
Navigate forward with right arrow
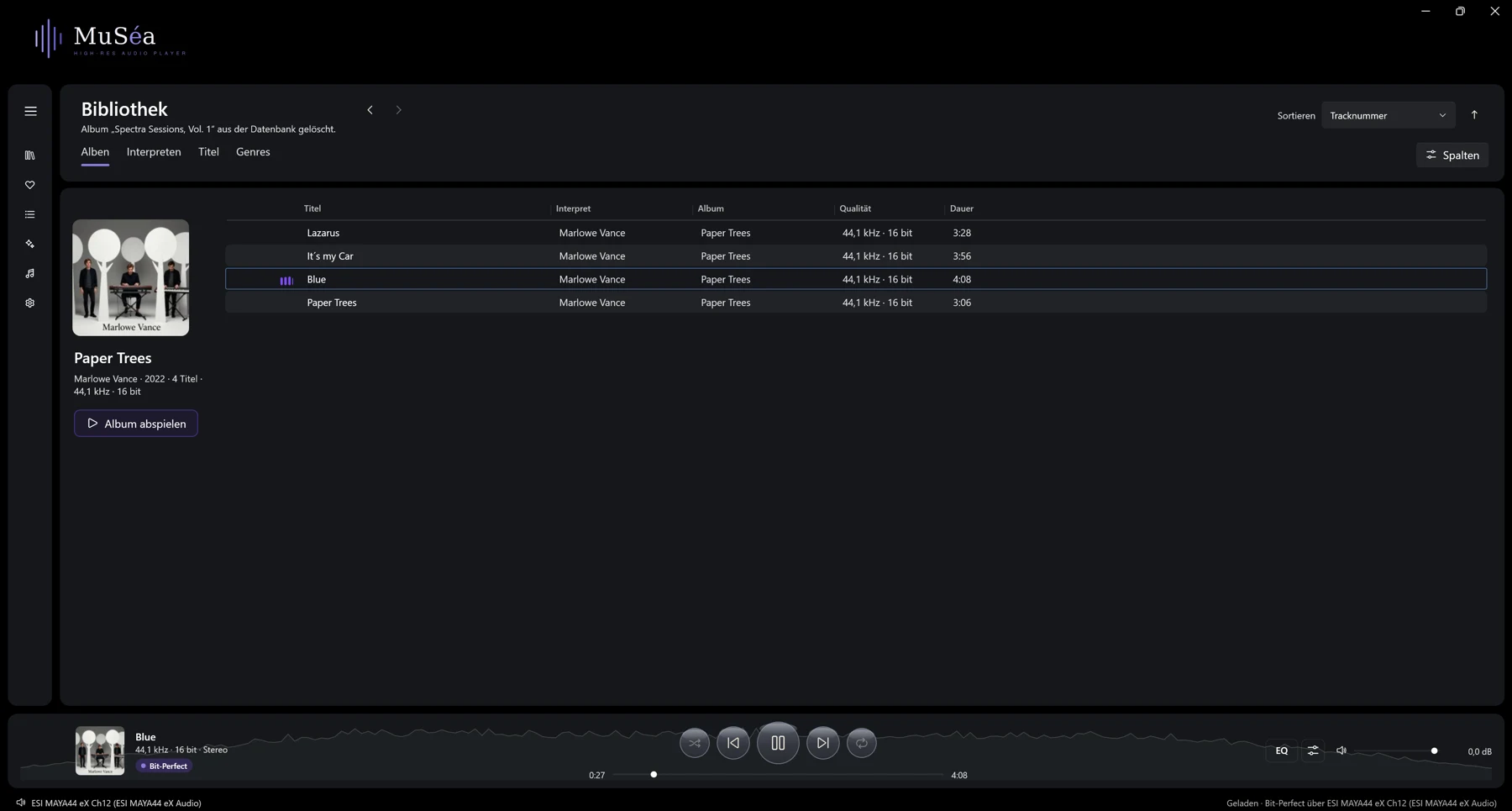coord(398,110)
